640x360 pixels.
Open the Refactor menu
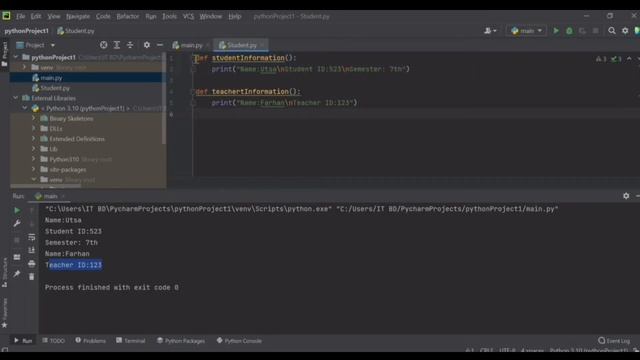[x=128, y=16]
